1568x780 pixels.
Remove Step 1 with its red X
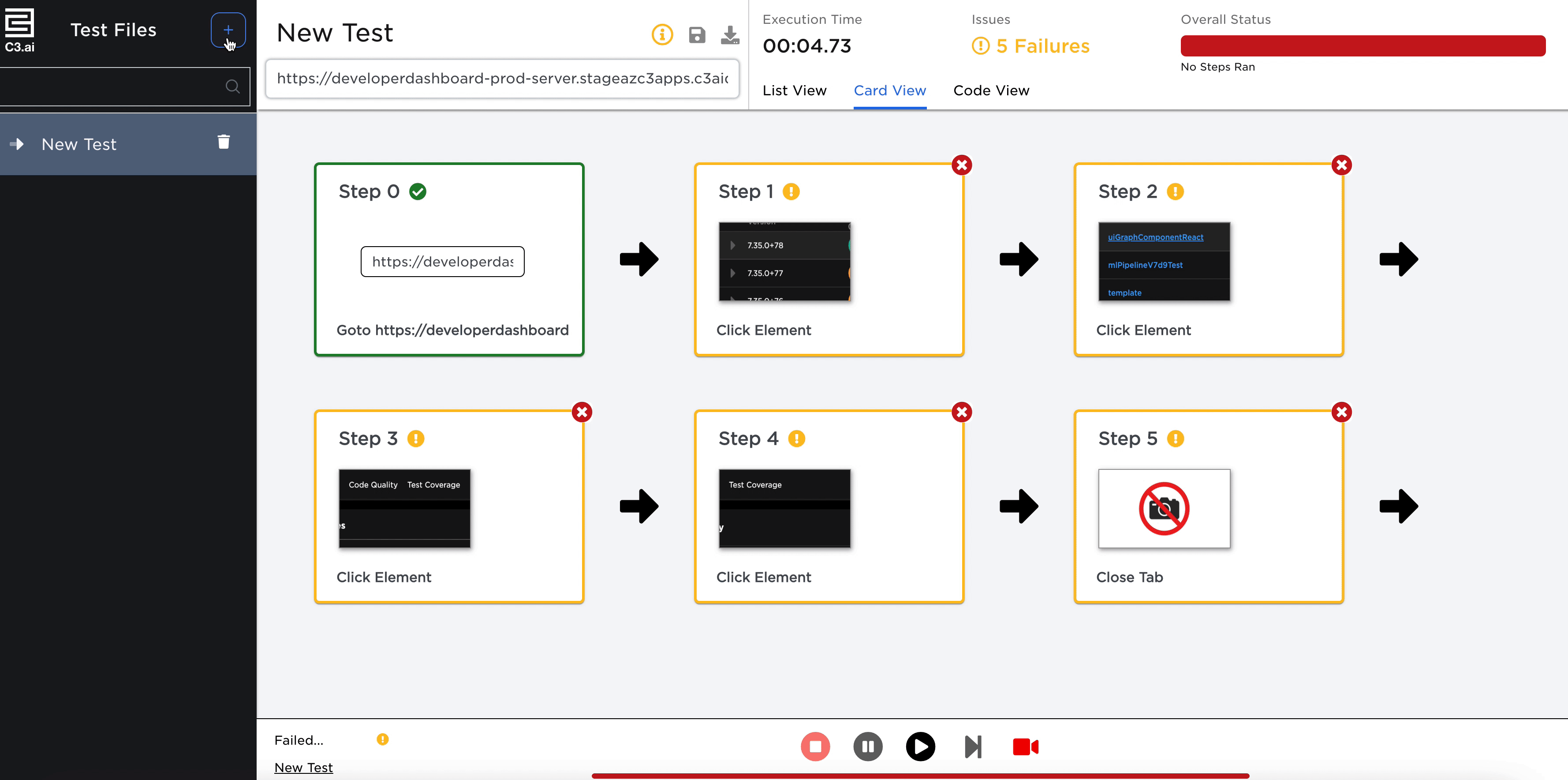(962, 165)
